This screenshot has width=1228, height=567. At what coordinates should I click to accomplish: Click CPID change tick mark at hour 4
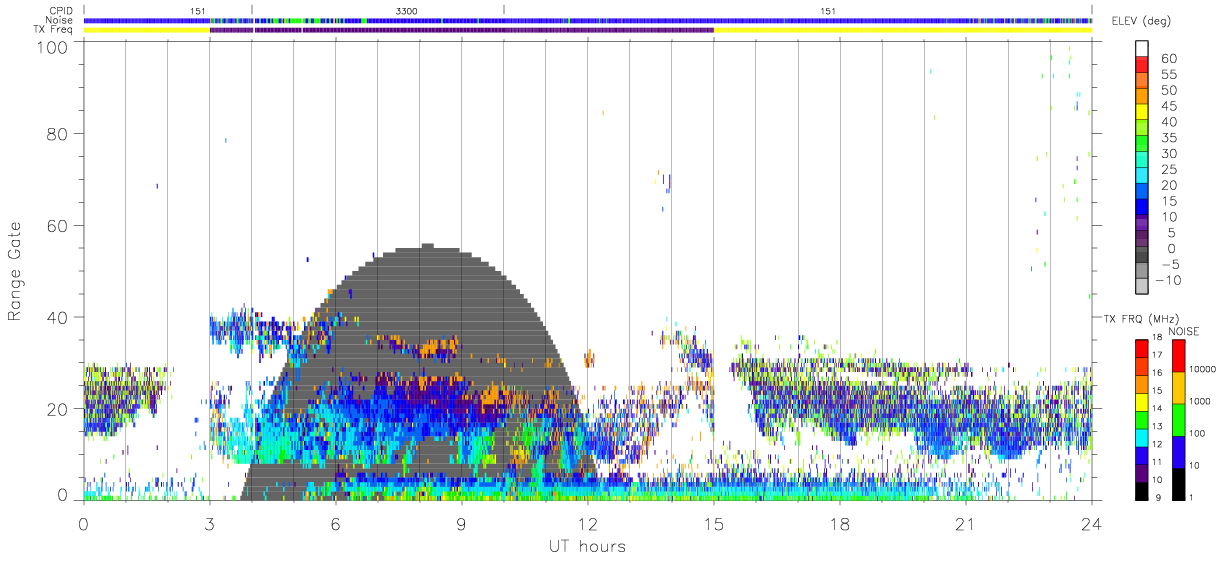(x=252, y=10)
